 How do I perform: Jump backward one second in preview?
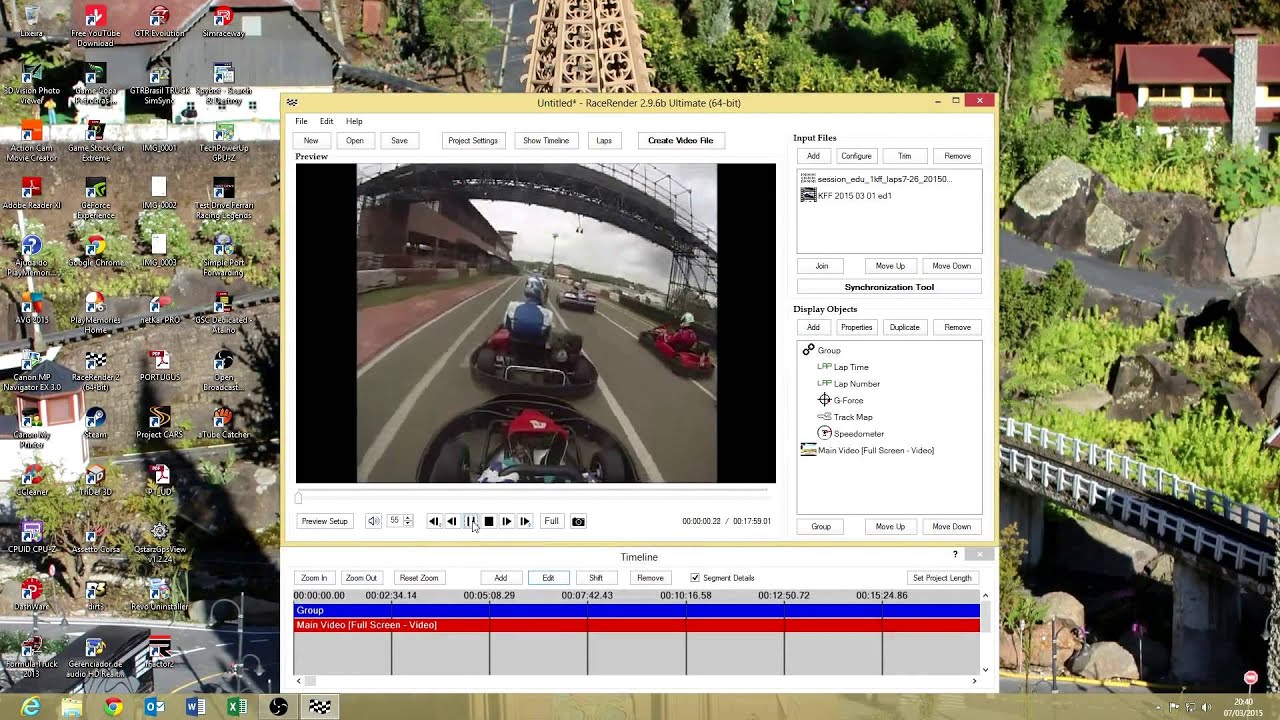434,521
